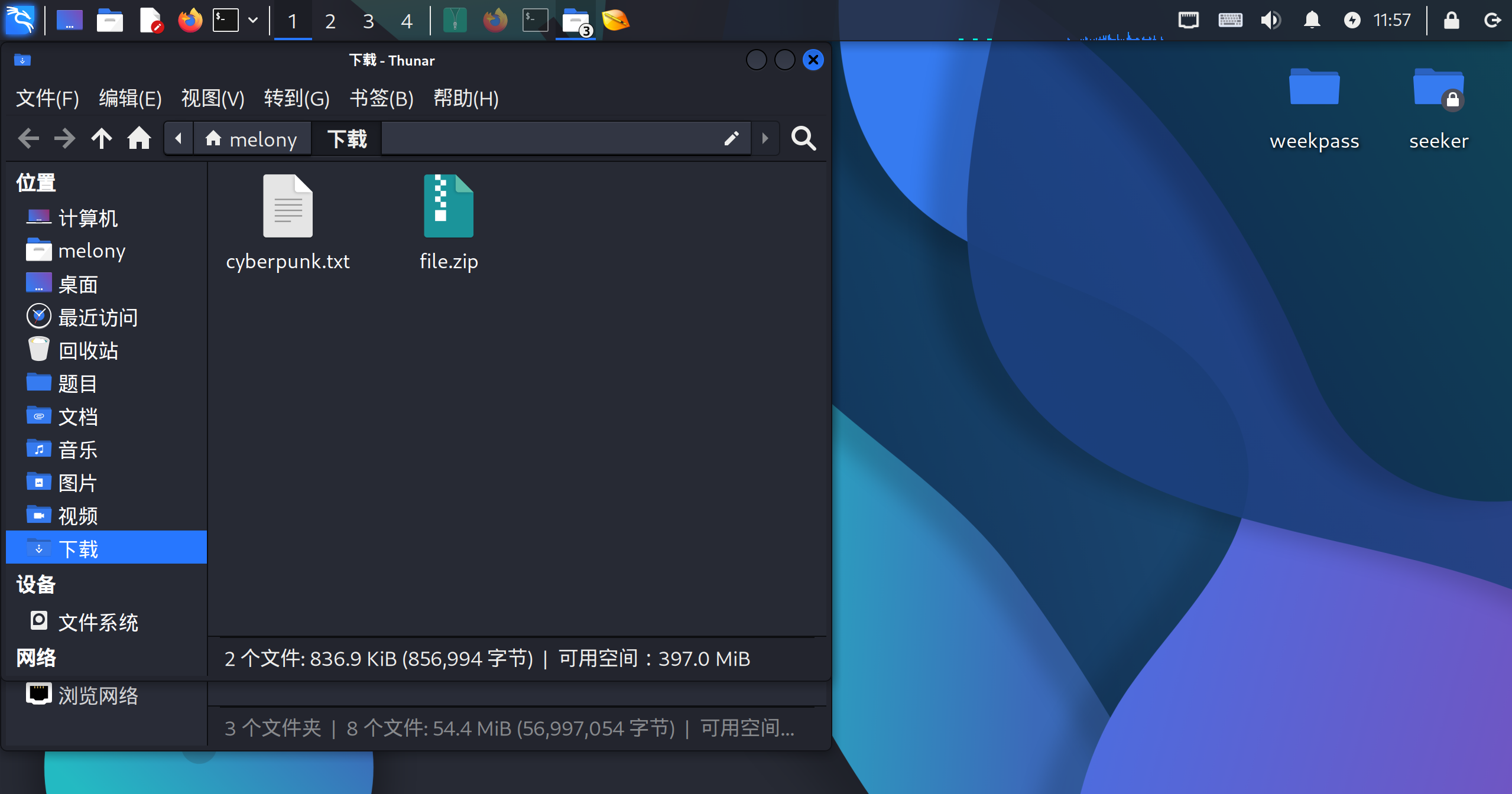Click the forward navigation arrow

coord(64,139)
